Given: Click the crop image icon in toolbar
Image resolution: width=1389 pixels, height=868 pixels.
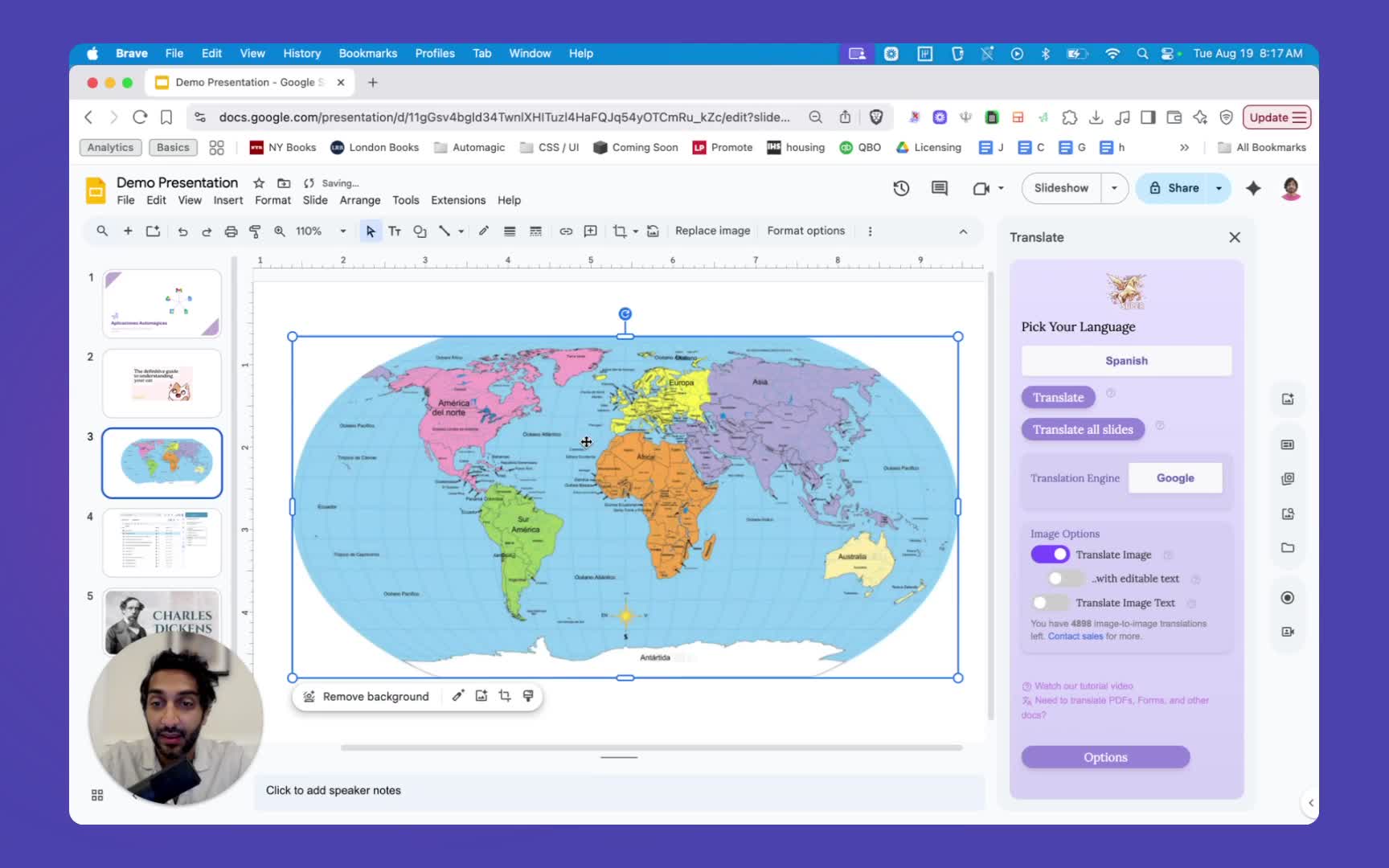Looking at the screenshot, I should (x=619, y=231).
